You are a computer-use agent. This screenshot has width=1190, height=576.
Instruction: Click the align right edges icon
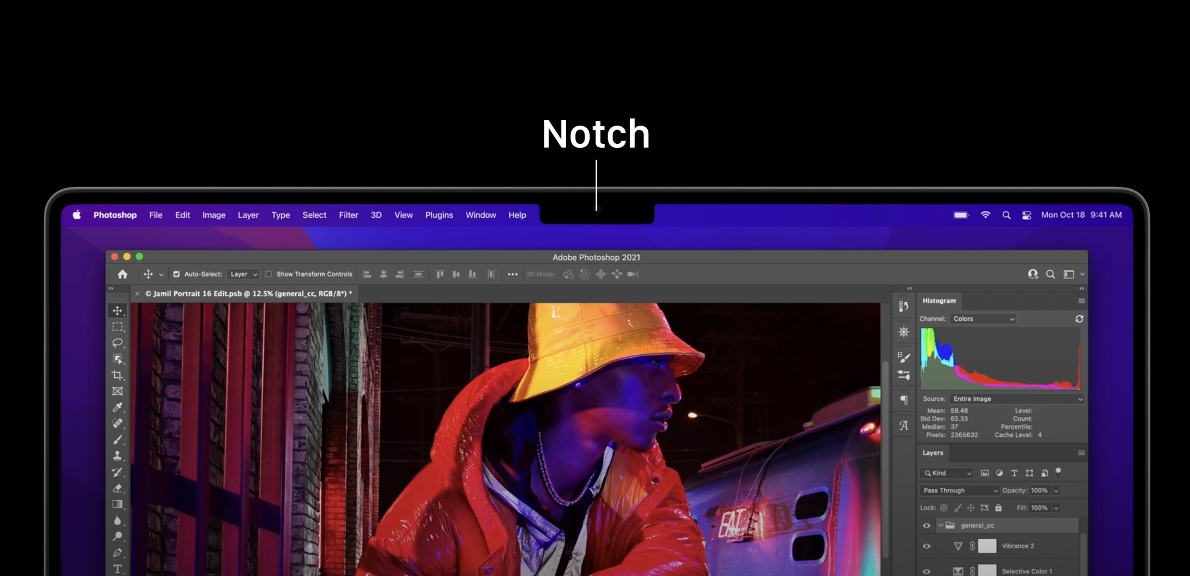399,274
